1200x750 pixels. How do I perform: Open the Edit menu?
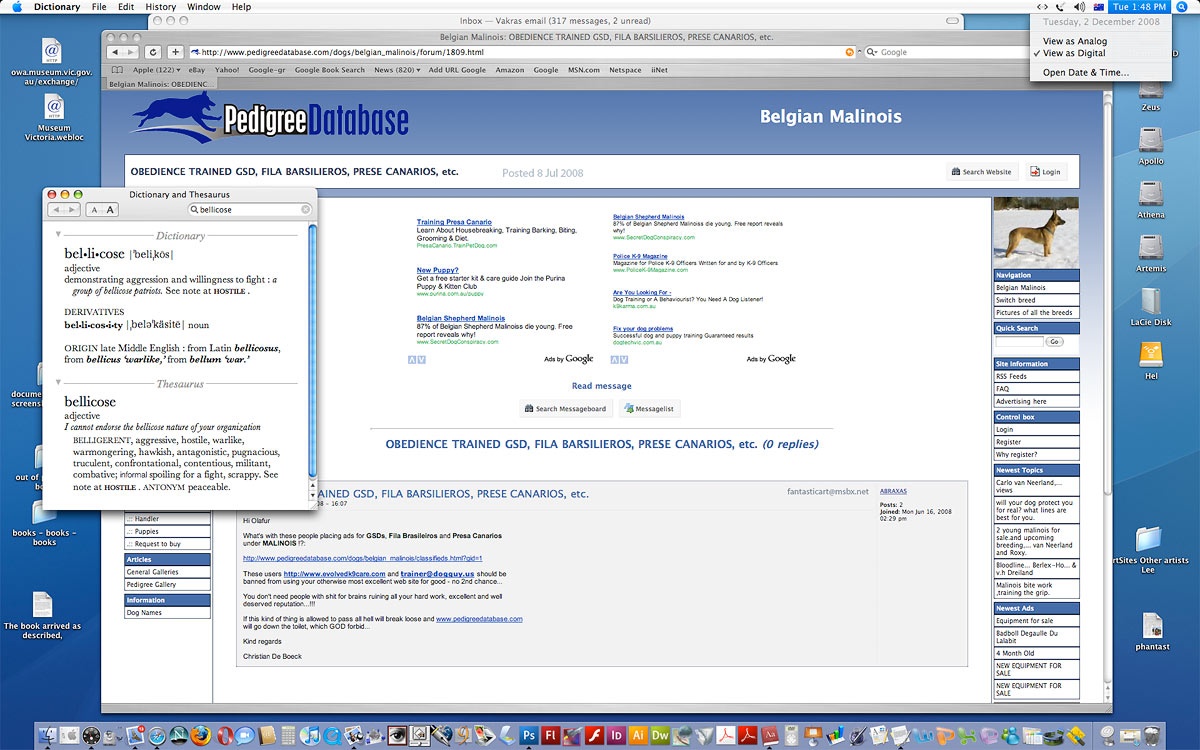pyautogui.click(x=126, y=7)
